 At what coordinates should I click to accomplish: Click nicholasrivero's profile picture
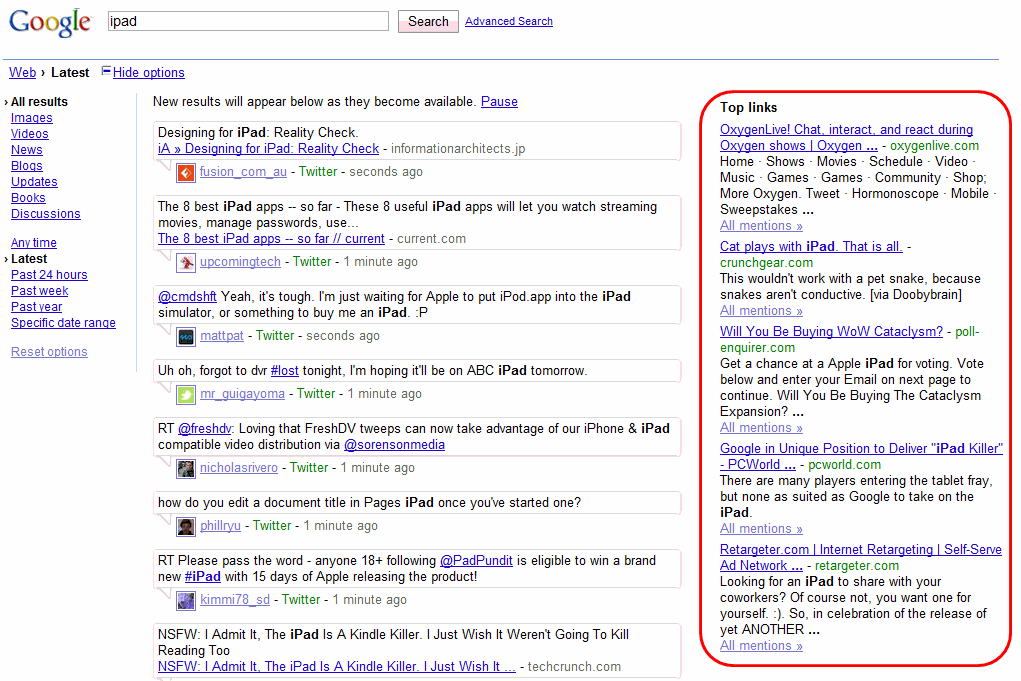point(186,468)
